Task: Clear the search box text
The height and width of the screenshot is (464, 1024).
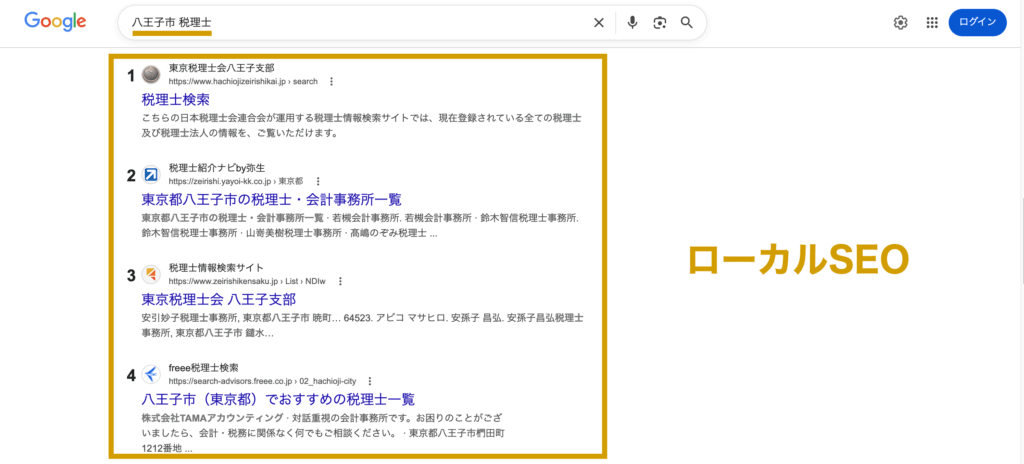Action: [599, 22]
